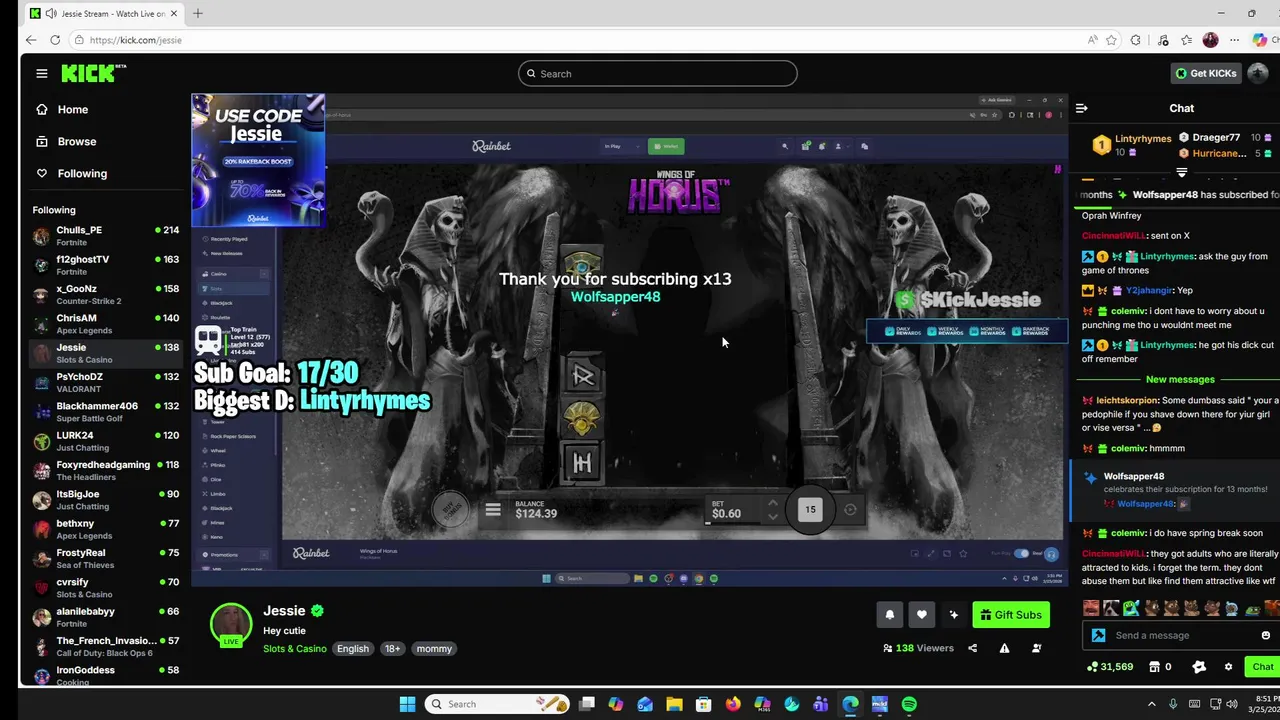Image resolution: width=1280 pixels, height=720 pixels.
Task: Click the browser refresh button
Action: click(54, 40)
